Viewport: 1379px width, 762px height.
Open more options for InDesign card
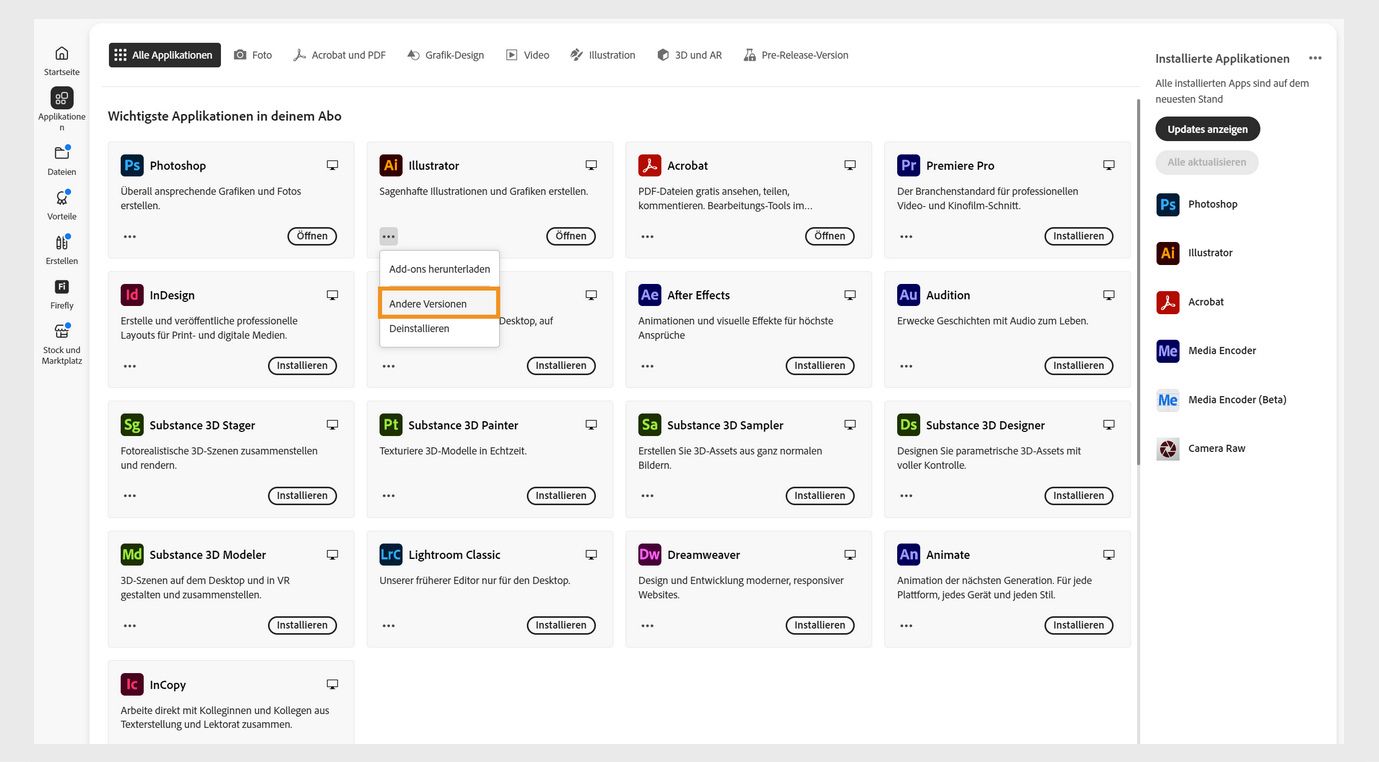coord(130,366)
